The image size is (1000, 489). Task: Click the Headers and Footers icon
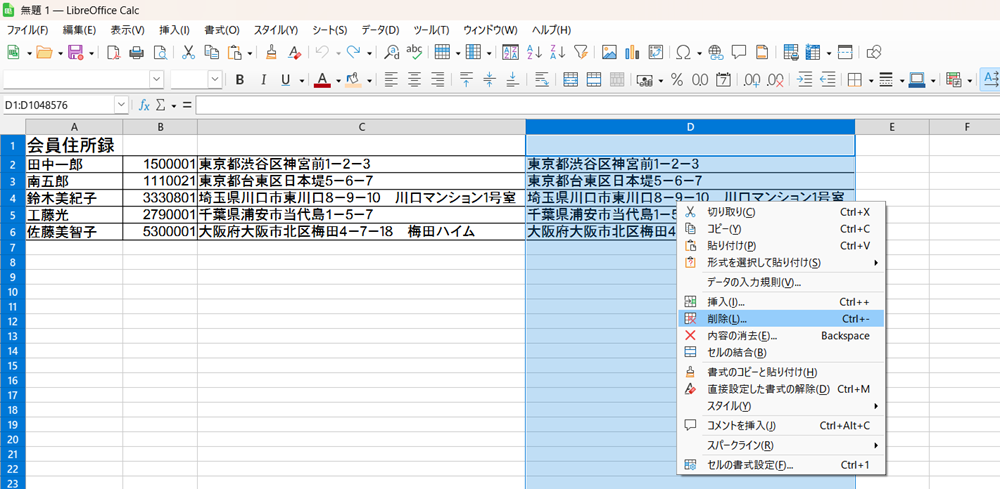(761, 52)
